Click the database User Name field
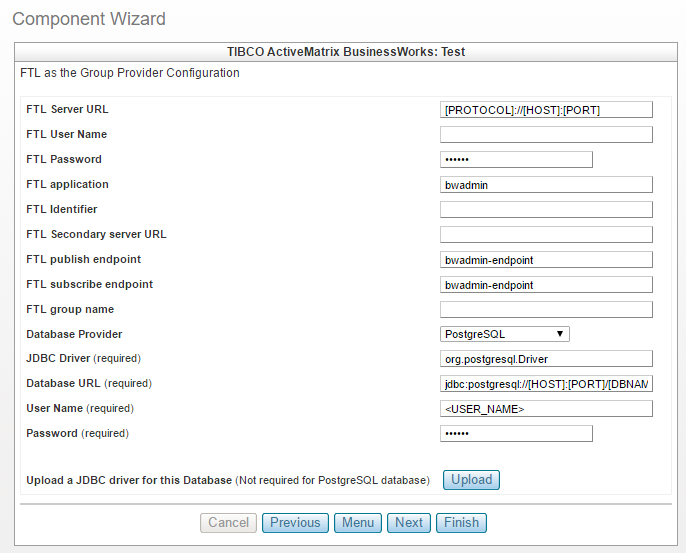This screenshot has height=553, width=686. click(x=546, y=409)
